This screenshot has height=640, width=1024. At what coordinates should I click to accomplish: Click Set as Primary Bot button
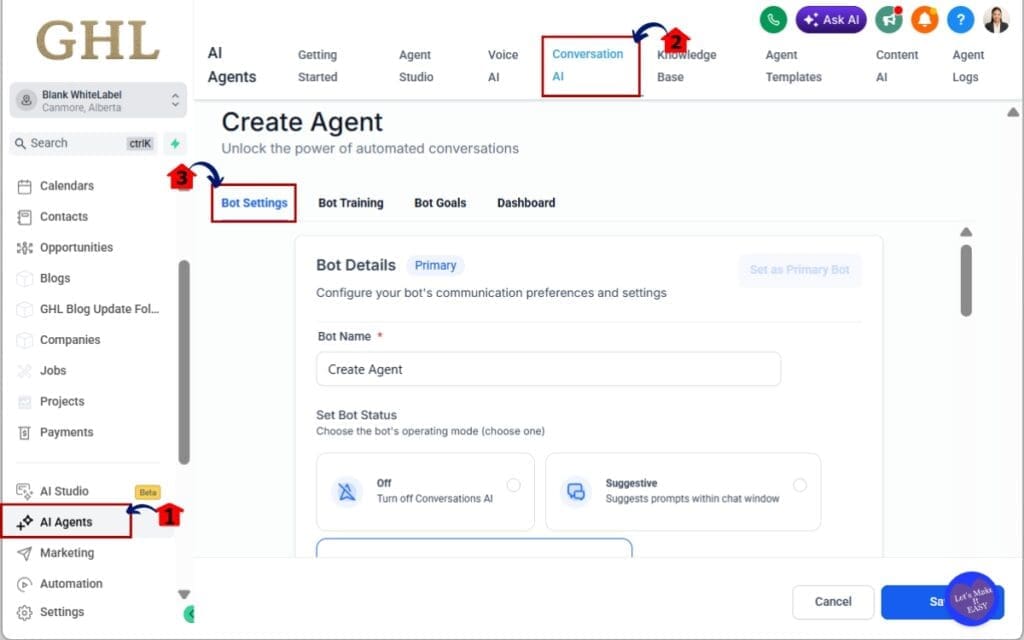click(x=799, y=270)
